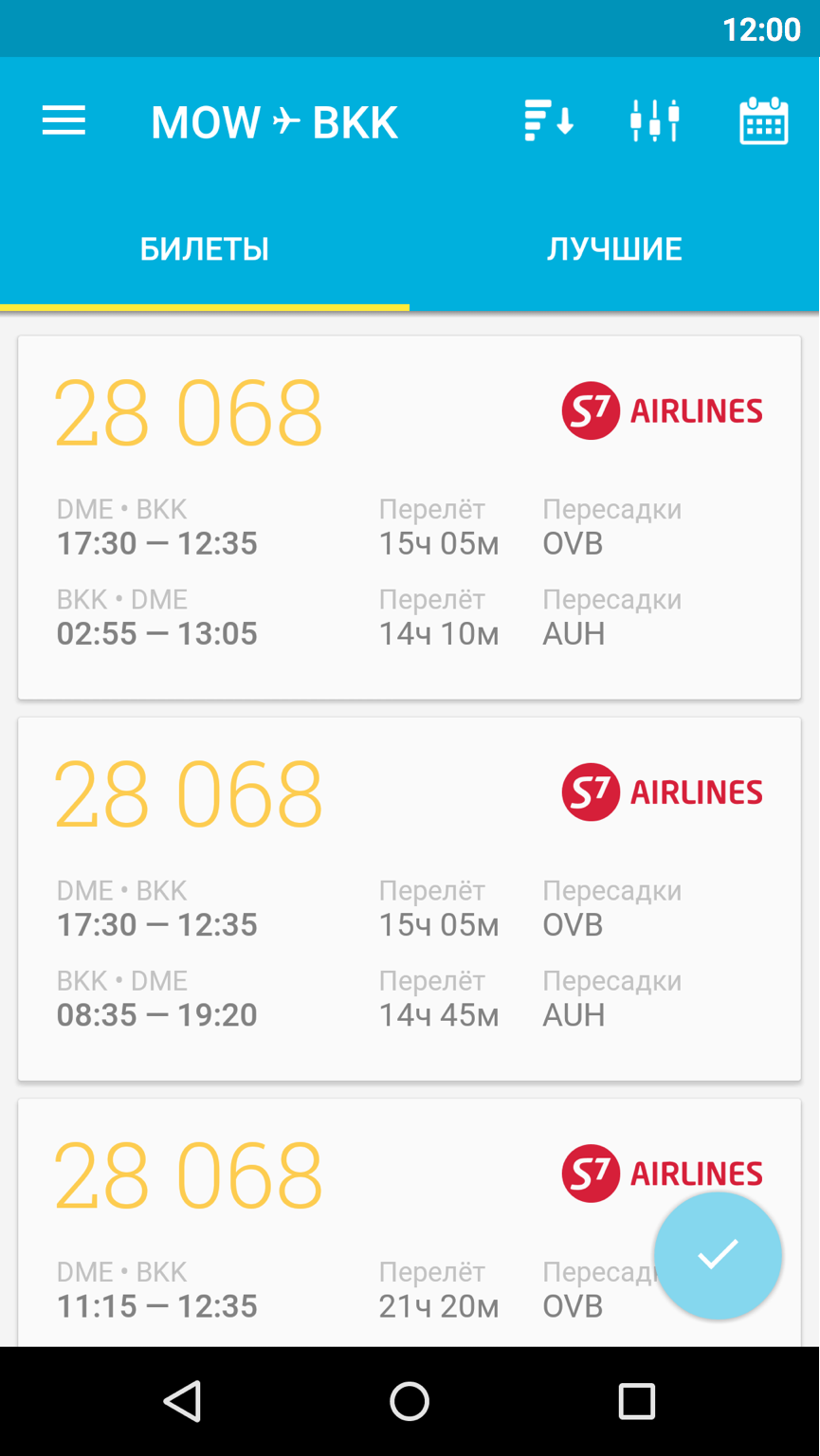
Task: Switch to the Лучшие tab
Action: [x=614, y=249]
